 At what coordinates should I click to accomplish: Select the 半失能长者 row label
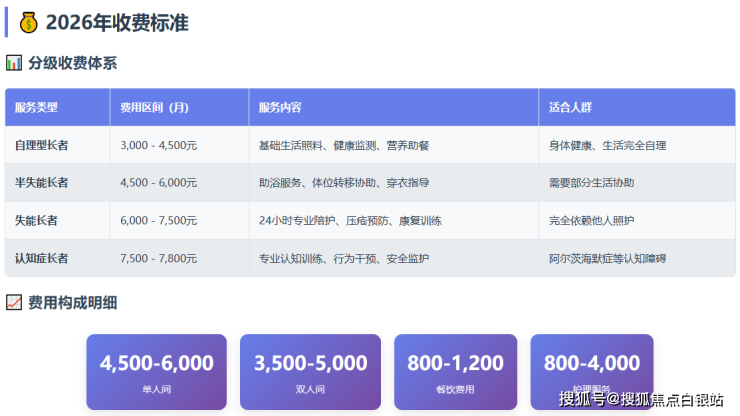pyautogui.click(x=42, y=183)
